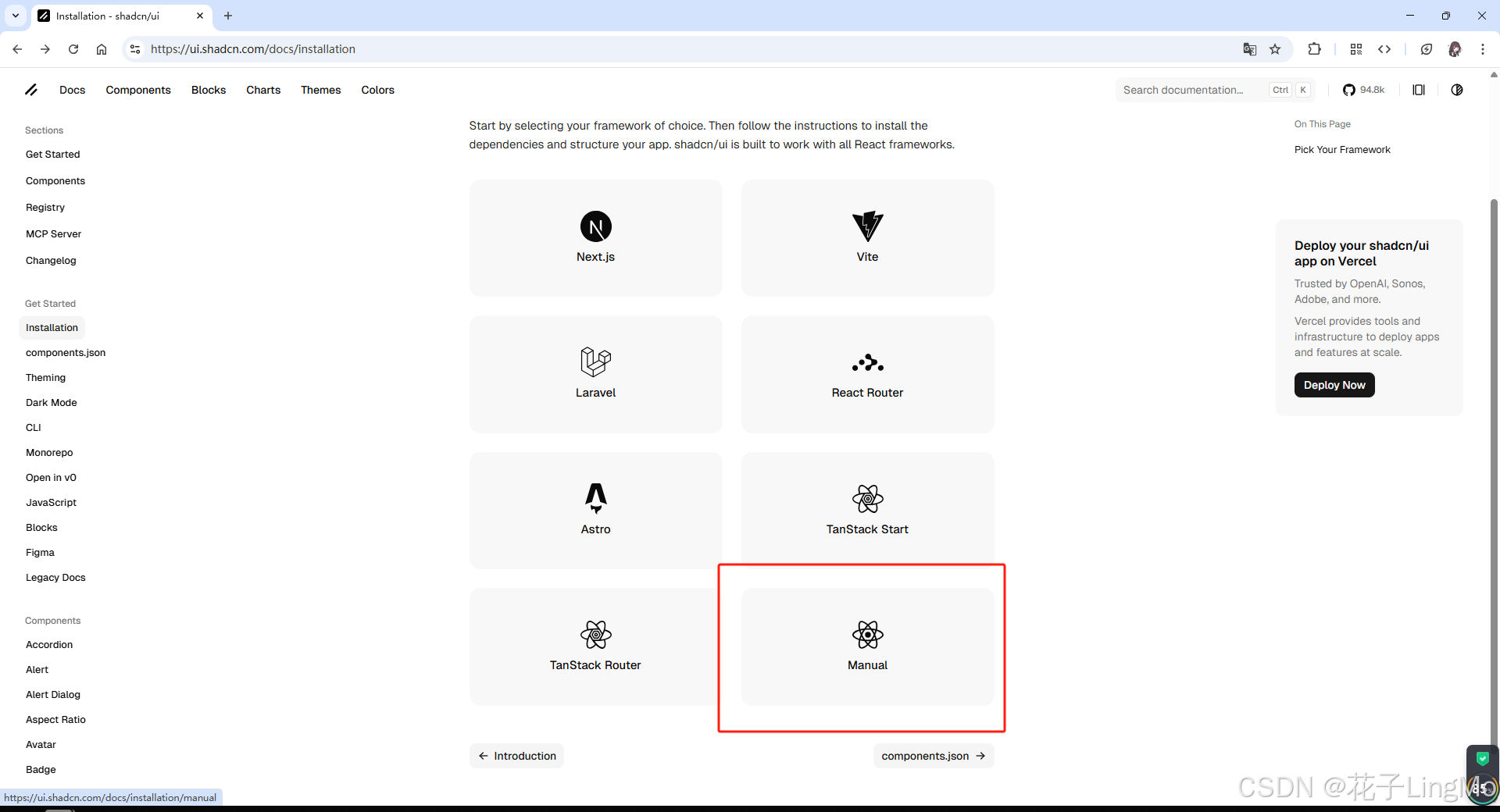Image resolution: width=1500 pixels, height=812 pixels.
Task: Translate this page icon
Action: point(1250,49)
